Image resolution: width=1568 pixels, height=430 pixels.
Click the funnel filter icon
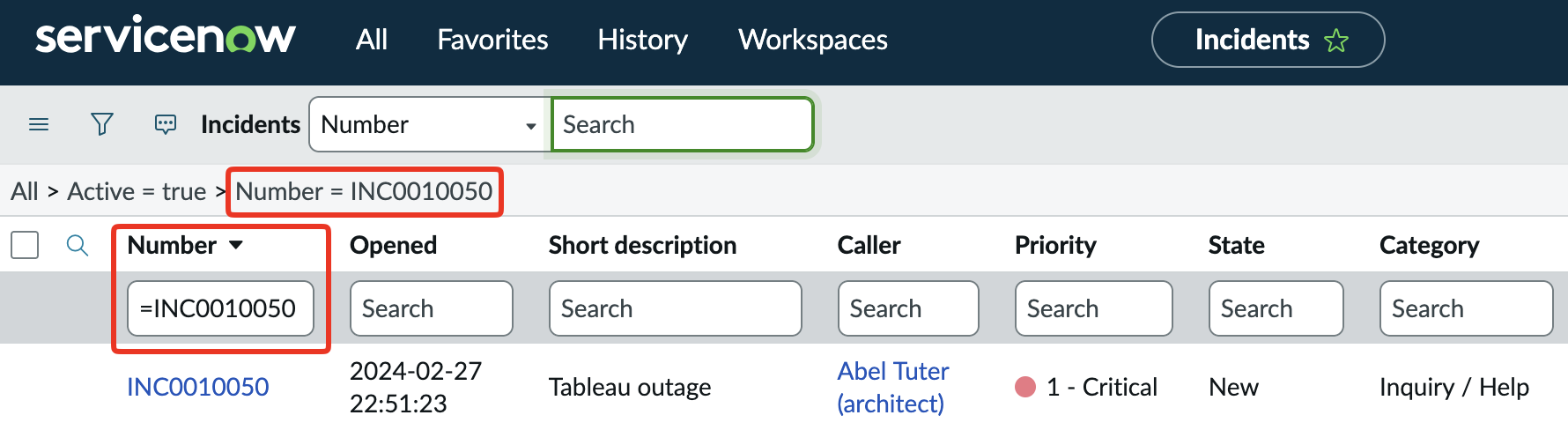coord(102,124)
